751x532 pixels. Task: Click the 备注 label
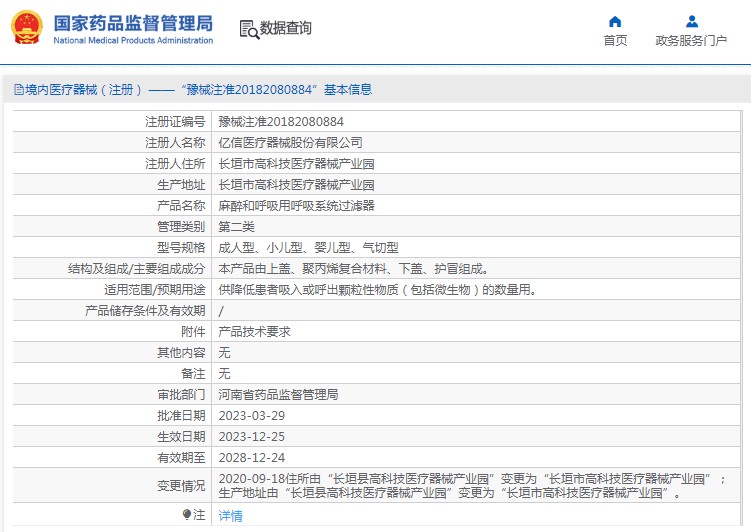pyautogui.click(x=193, y=374)
